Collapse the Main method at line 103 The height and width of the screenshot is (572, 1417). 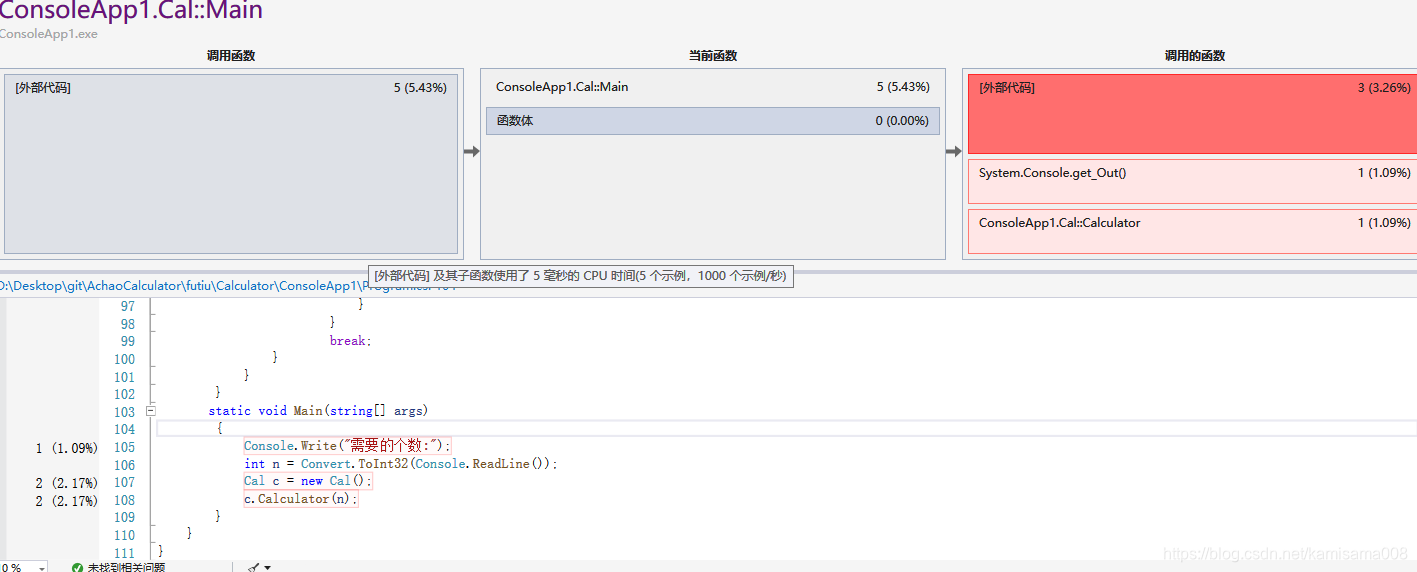tap(151, 411)
